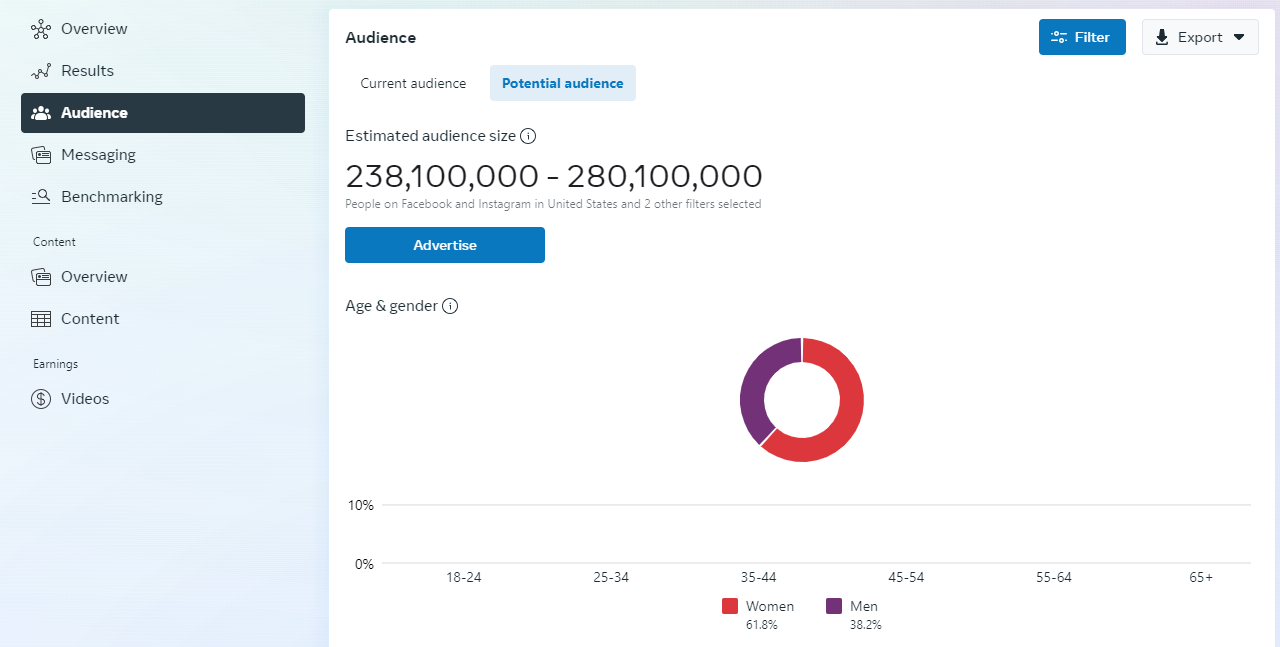1280x647 pixels.
Task: Open the Filter options button
Action: pos(1081,37)
